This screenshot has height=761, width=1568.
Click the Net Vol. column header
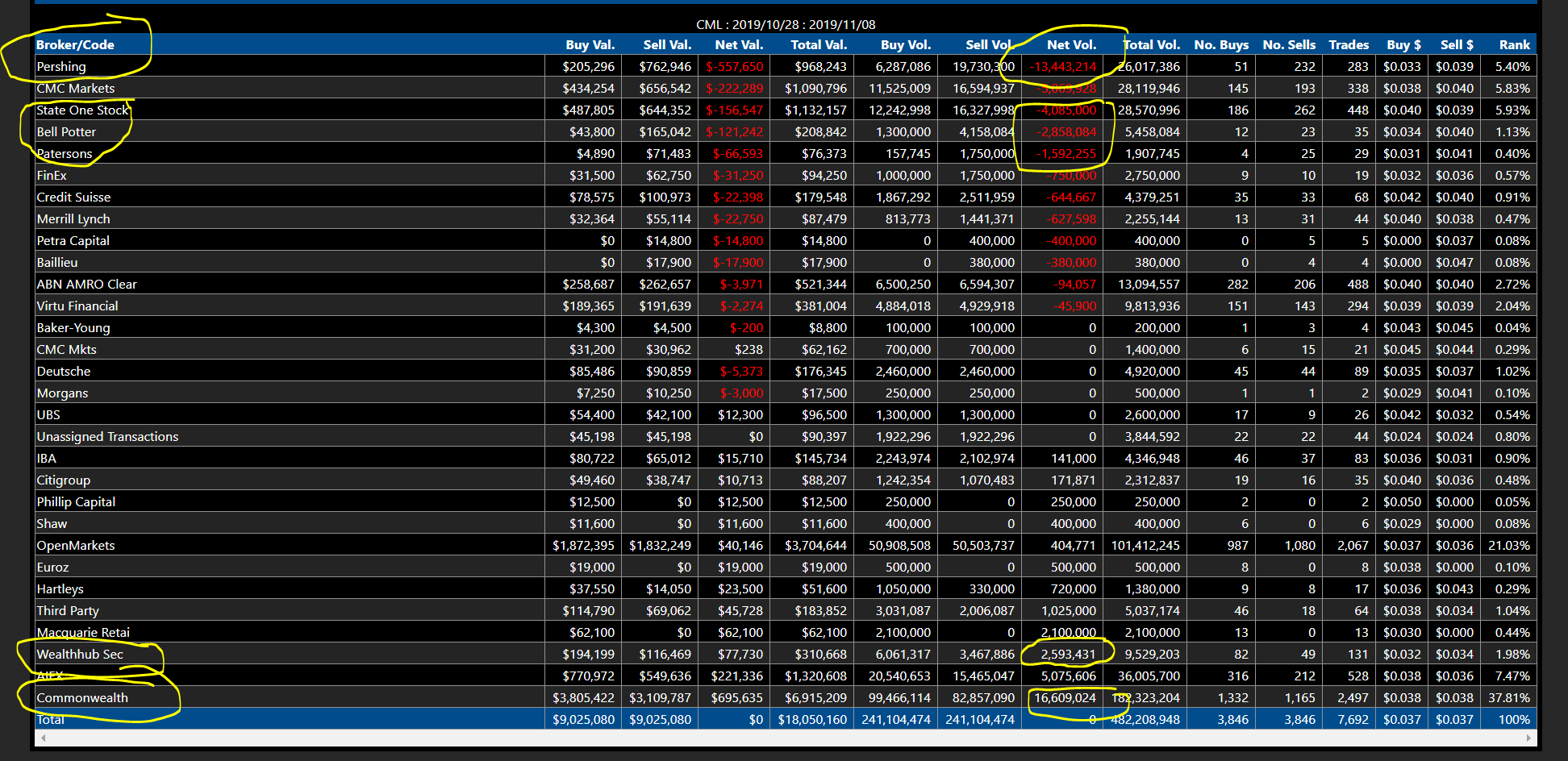[1071, 45]
